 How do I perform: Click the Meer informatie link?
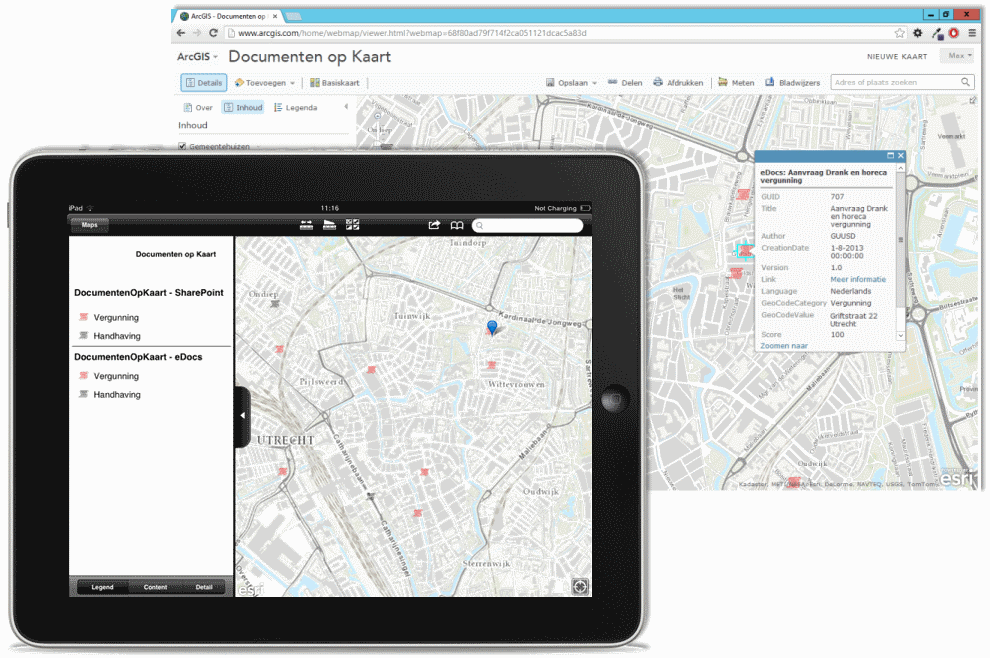[857, 279]
